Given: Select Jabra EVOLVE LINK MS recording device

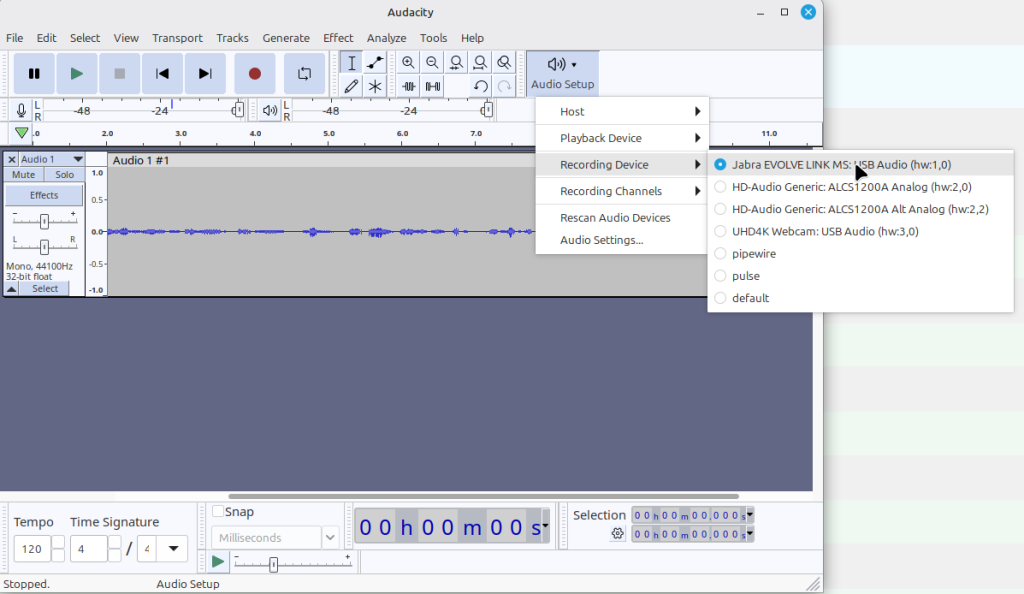Looking at the screenshot, I should pyautogui.click(x=861, y=164).
